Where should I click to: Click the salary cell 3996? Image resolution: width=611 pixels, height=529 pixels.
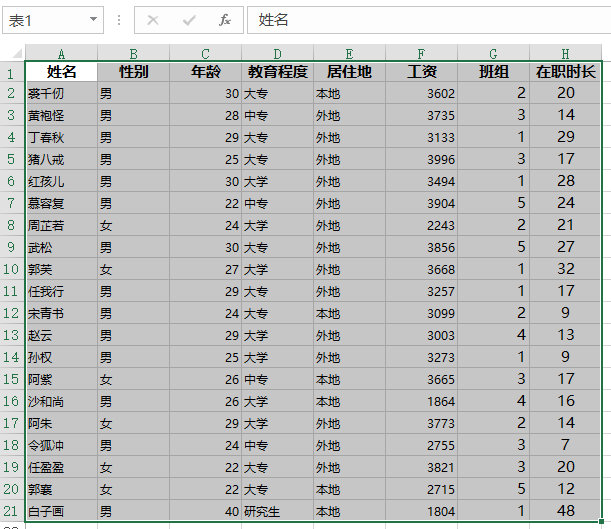[x=421, y=159]
